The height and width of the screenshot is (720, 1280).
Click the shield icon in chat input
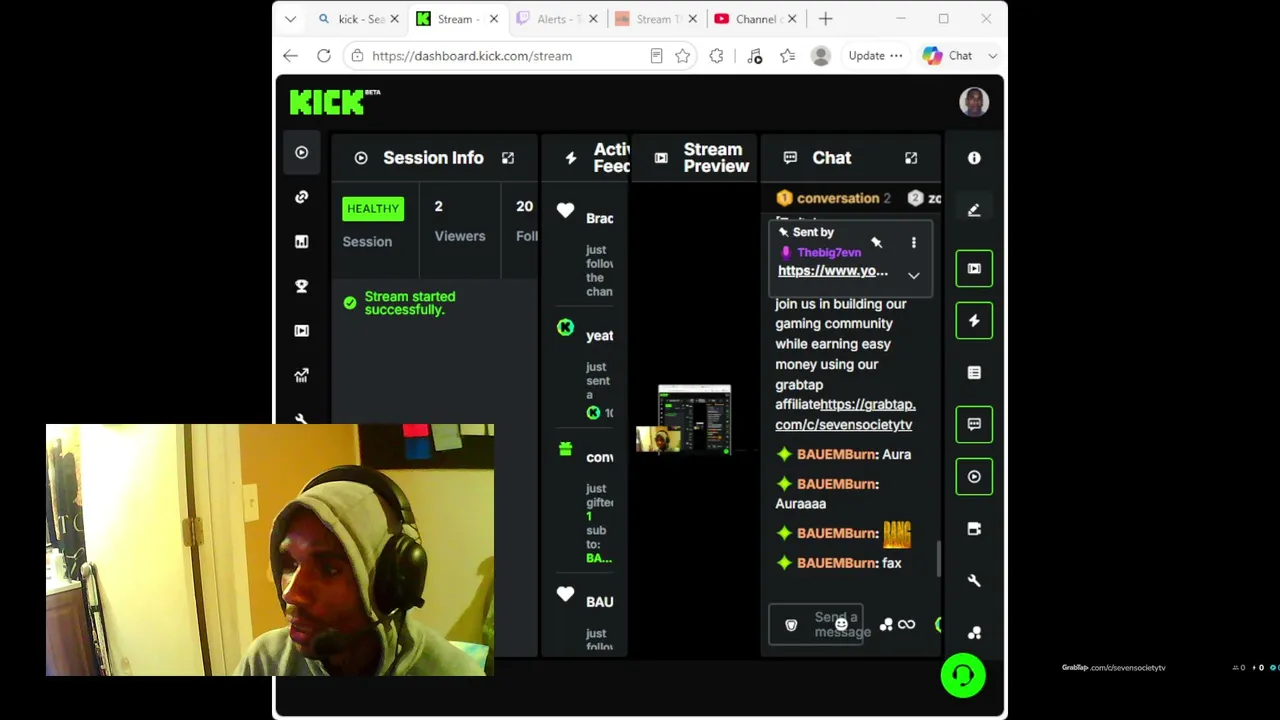pyautogui.click(x=791, y=625)
